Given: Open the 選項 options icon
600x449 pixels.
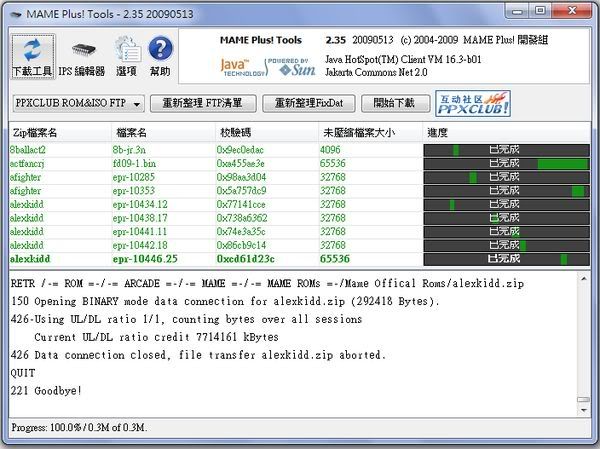Looking at the screenshot, I should point(126,57).
